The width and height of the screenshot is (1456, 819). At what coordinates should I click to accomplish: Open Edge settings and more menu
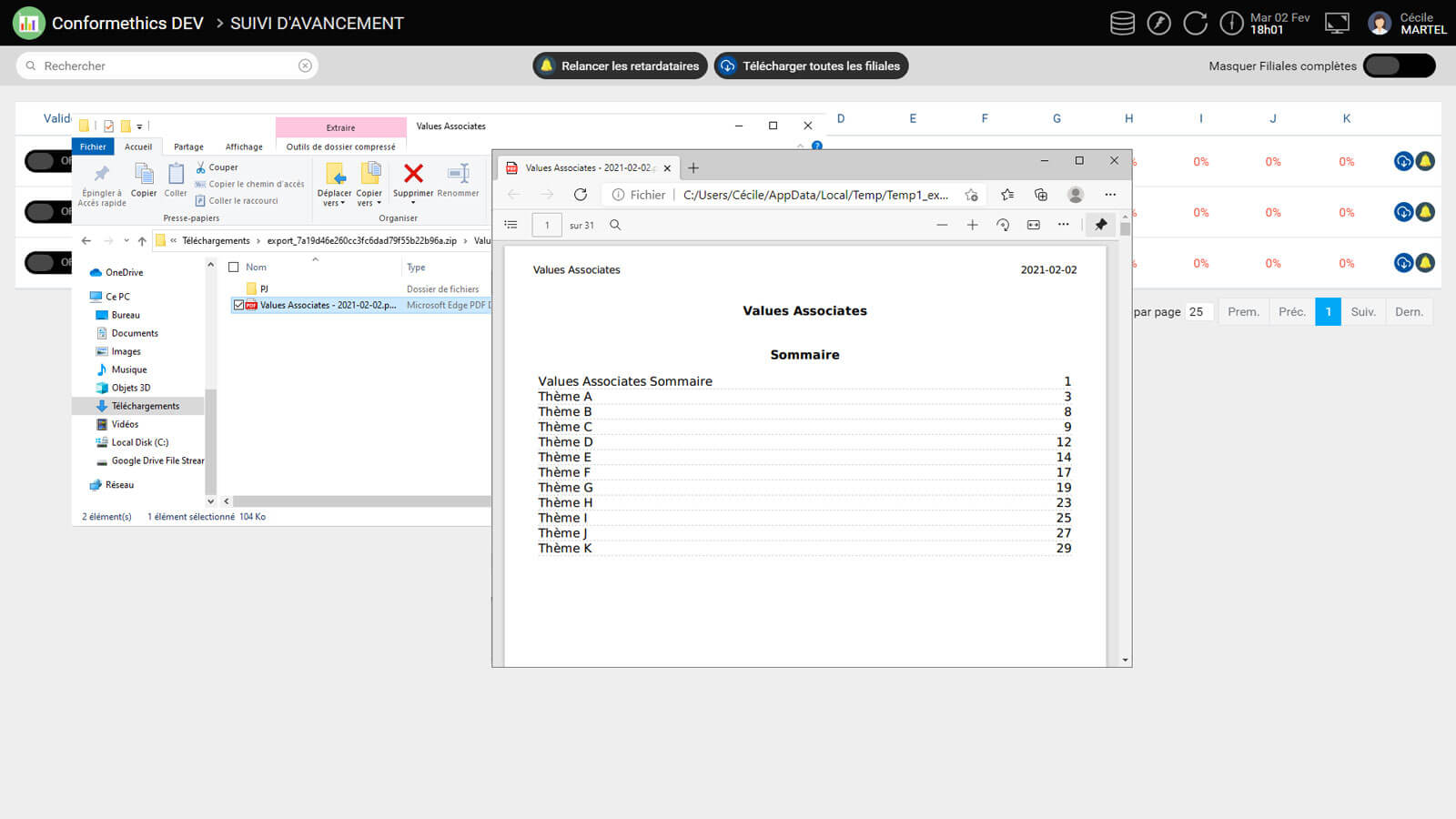click(x=1110, y=195)
